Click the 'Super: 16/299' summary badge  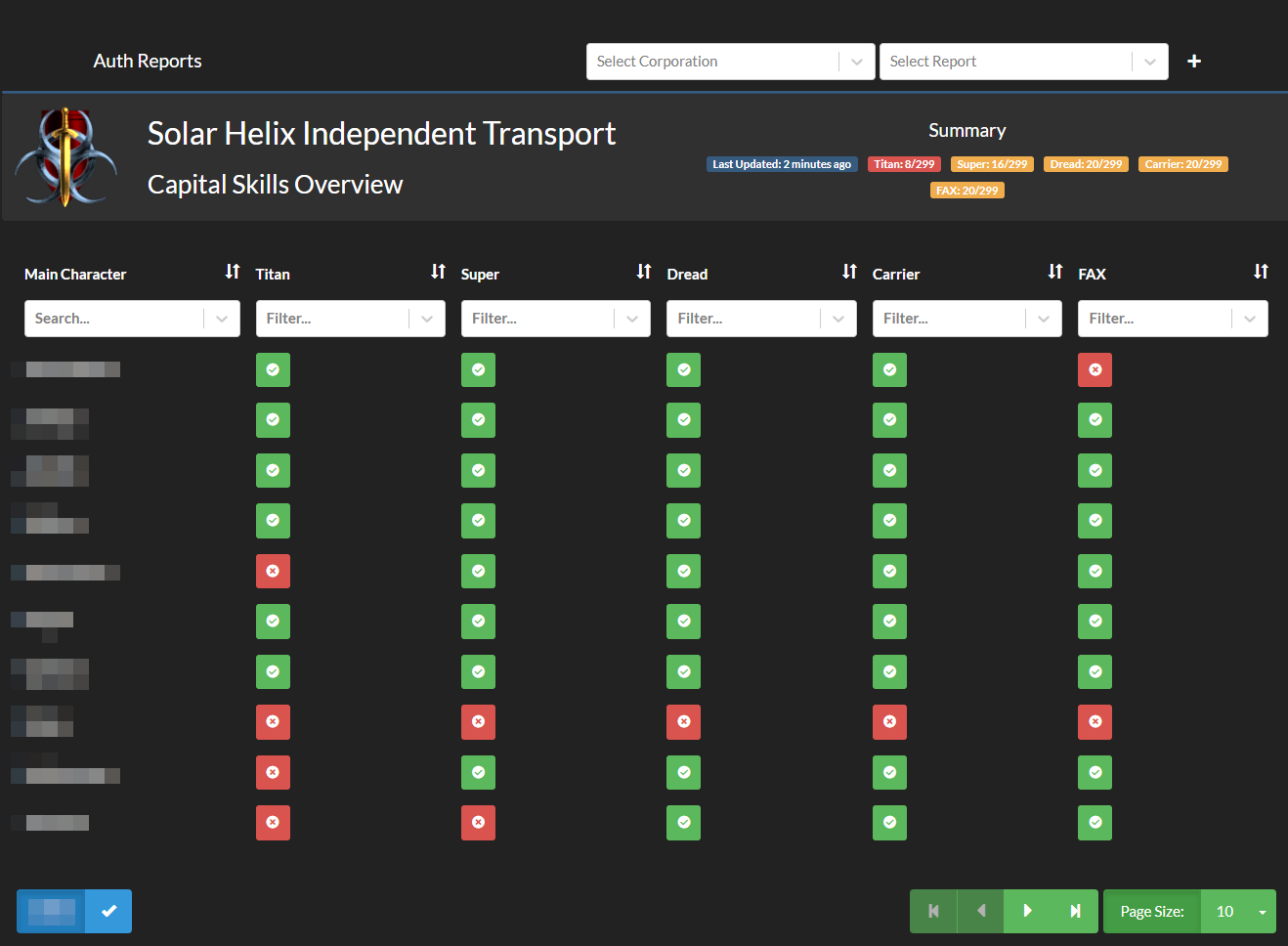[992, 164]
